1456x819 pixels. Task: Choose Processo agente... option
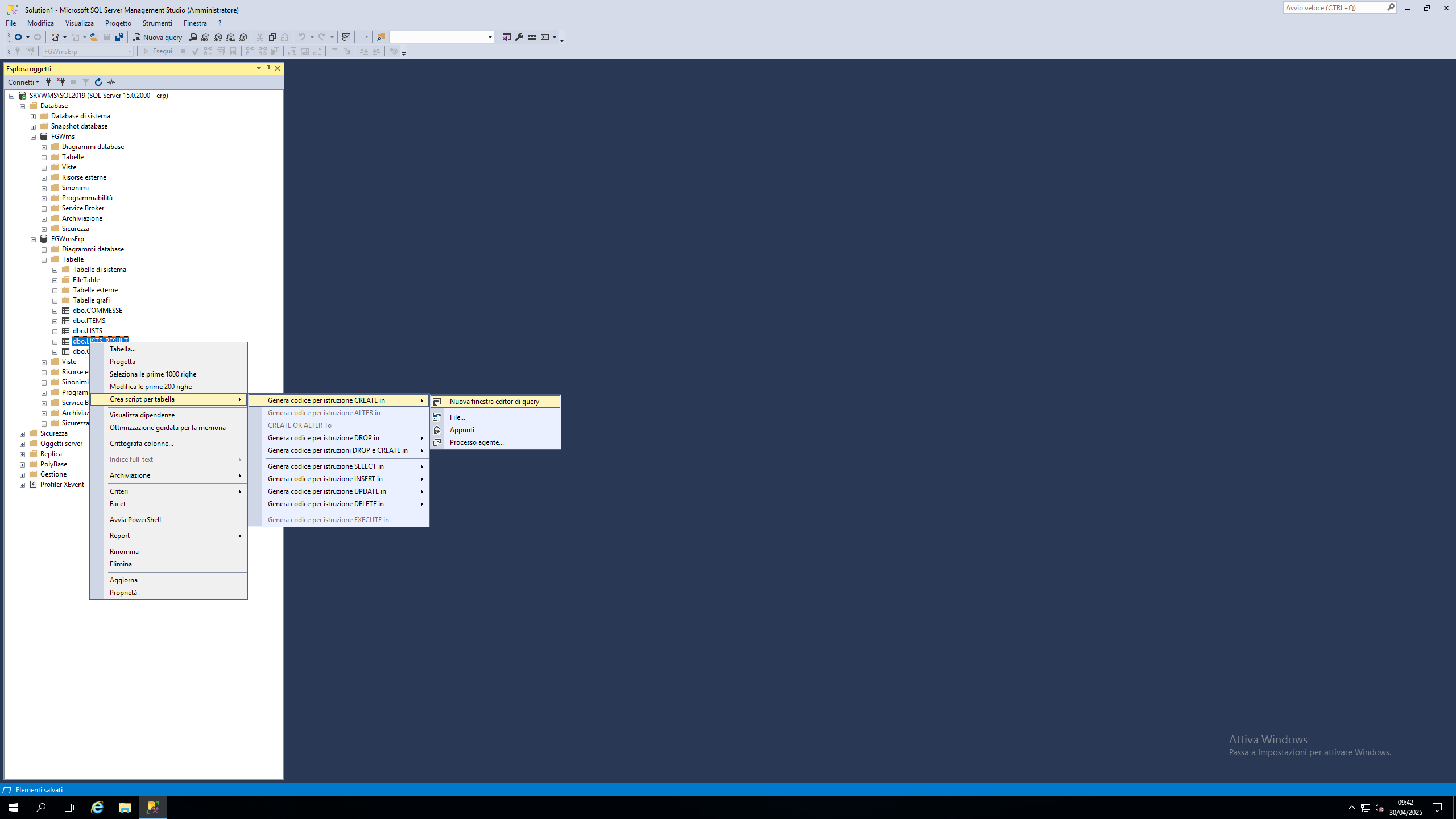495,442
